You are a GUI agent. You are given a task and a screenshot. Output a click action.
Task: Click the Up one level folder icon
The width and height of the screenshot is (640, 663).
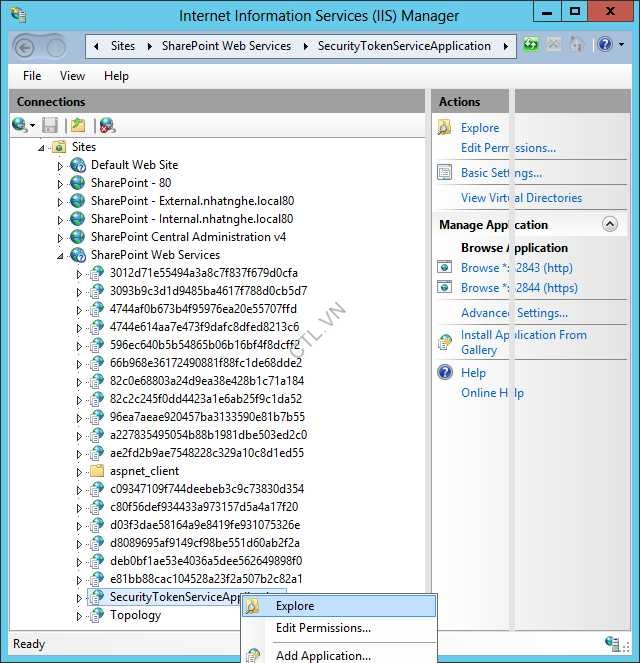(78, 126)
